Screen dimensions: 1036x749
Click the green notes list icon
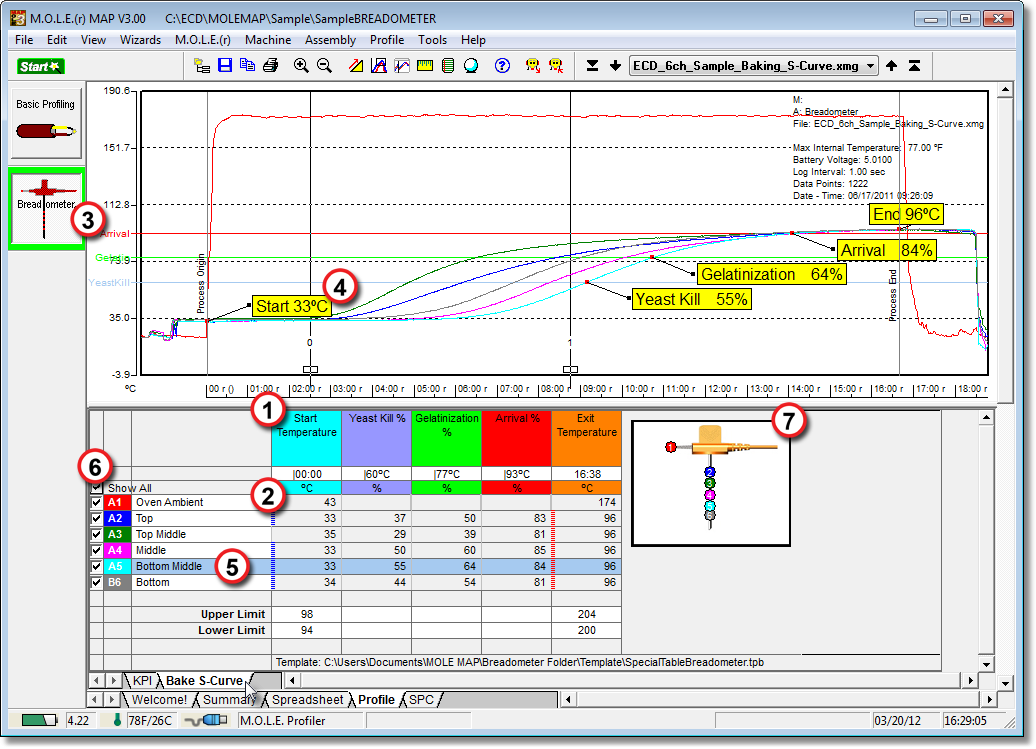(448, 65)
